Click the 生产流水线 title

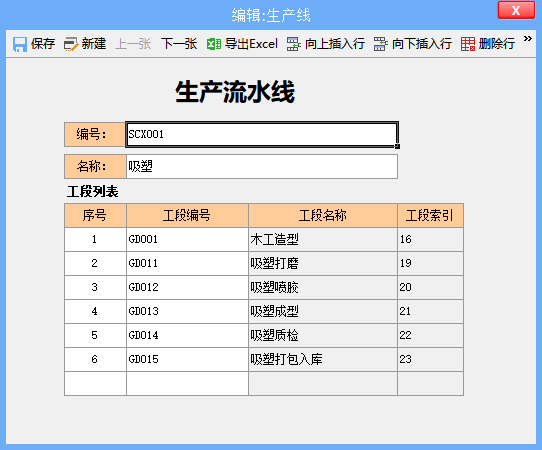click(x=235, y=92)
